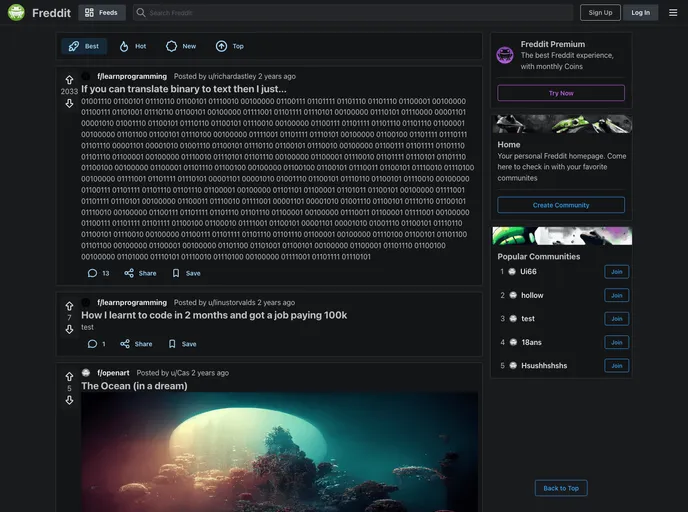The image size is (688, 512).
Task: Upvote the binary translate post
Action: pyautogui.click(x=69, y=80)
